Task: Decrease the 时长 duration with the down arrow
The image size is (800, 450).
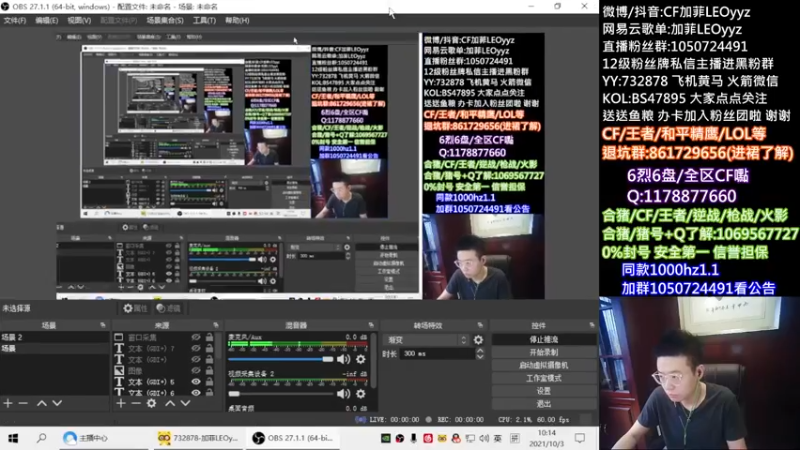Action: [x=480, y=357]
